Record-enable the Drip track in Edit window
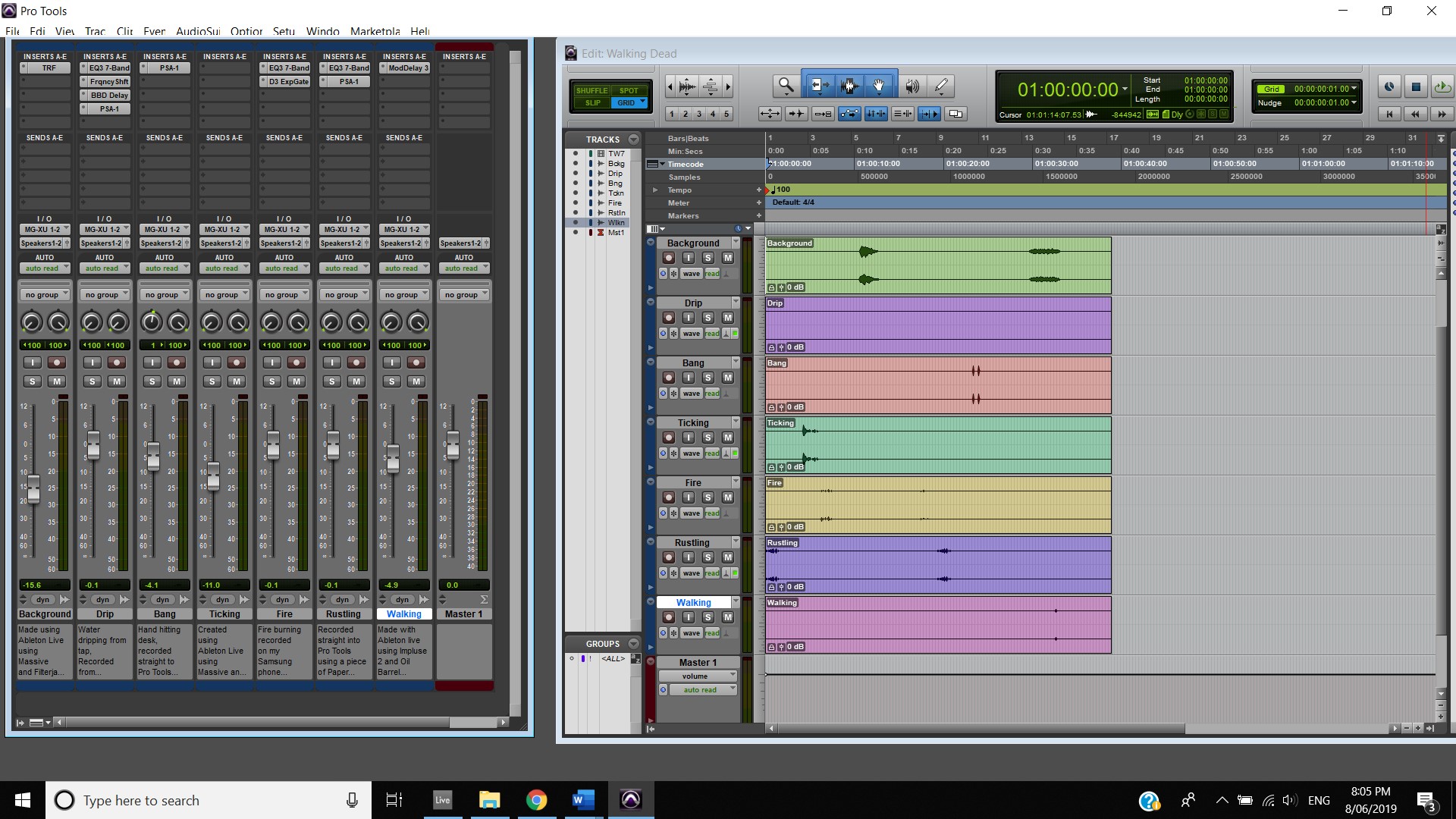The image size is (1456, 819). pos(669,318)
